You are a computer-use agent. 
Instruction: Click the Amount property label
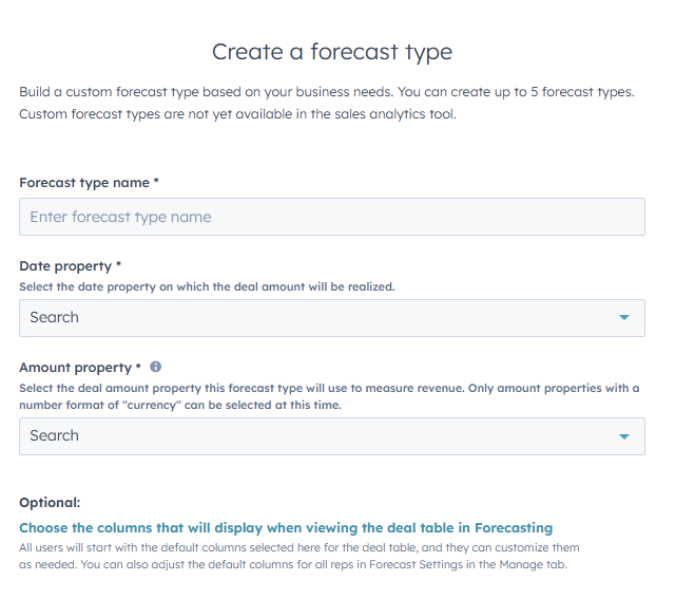click(x=75, y=368)
